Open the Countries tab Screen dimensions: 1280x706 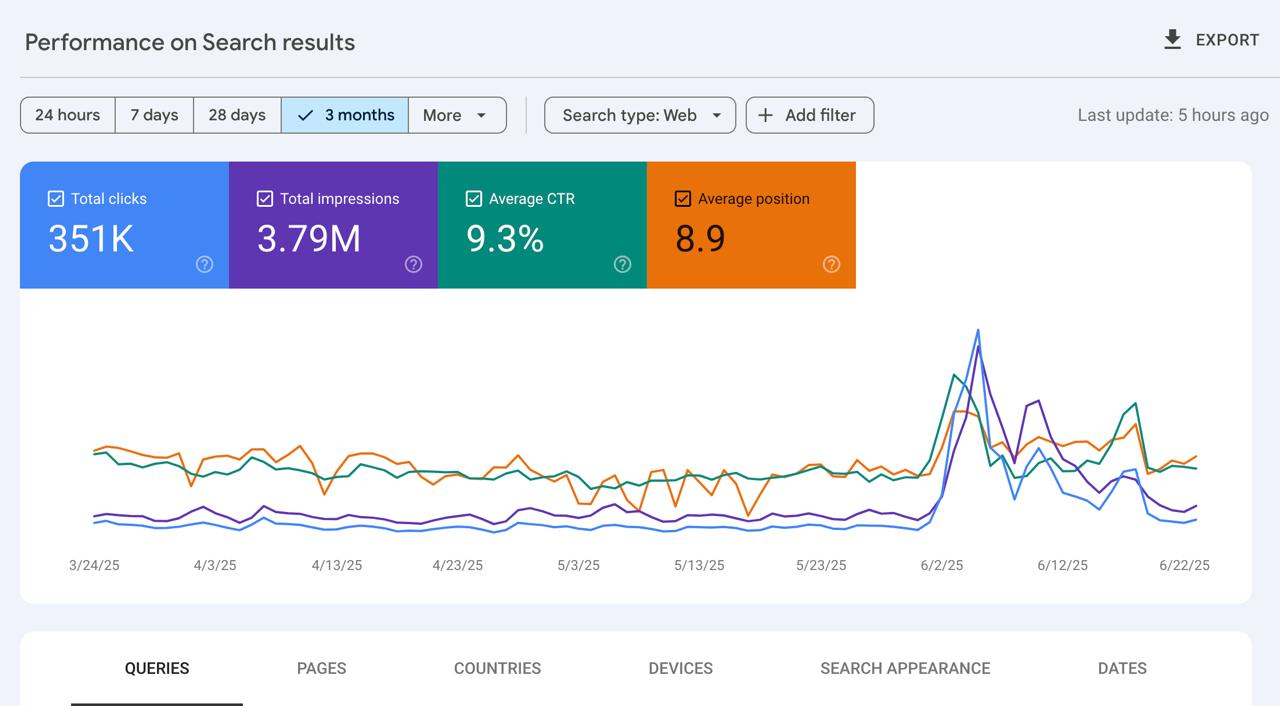coord(497,668)
